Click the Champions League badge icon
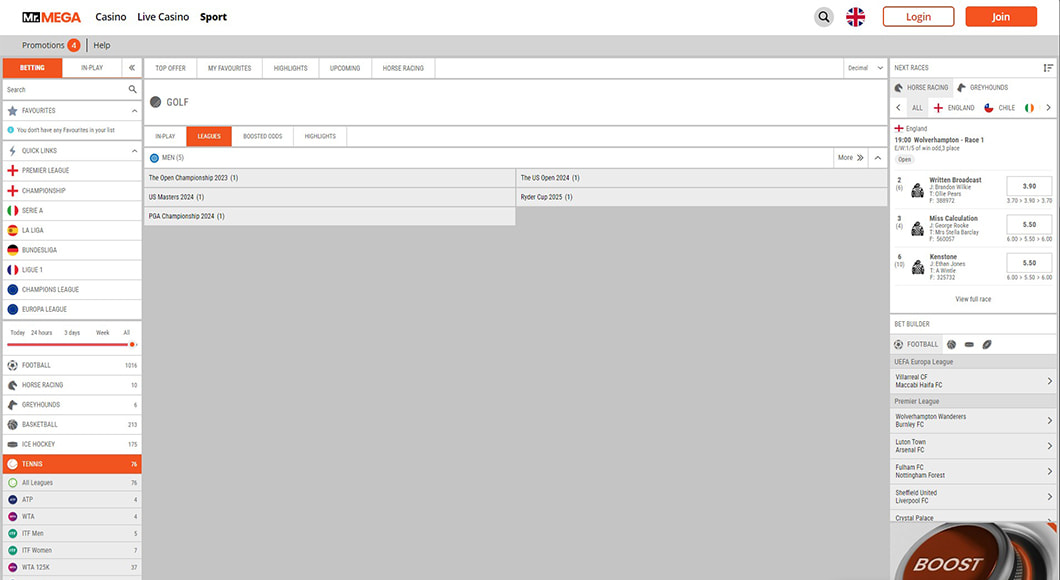This screenshot has width=1060, height=580. click(12, 289)
